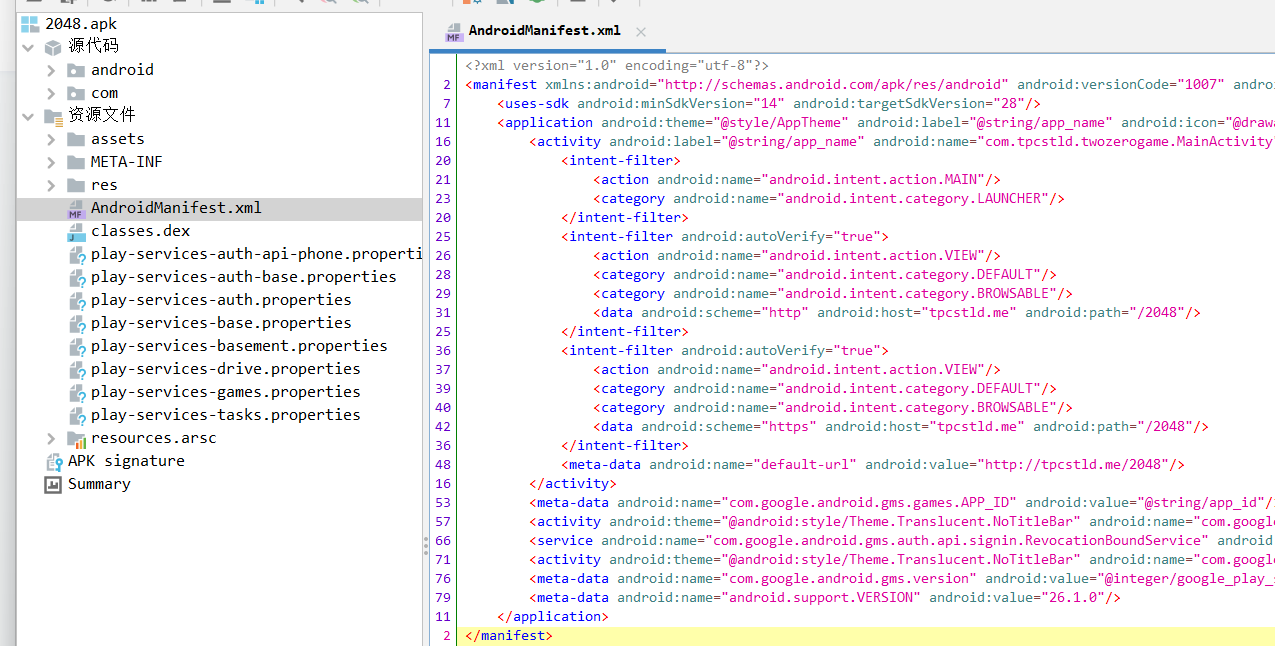Click the play-services-auth.properties file icon
The width and height of the screenshot is (1275, 646).
click(x=76, y=301)
